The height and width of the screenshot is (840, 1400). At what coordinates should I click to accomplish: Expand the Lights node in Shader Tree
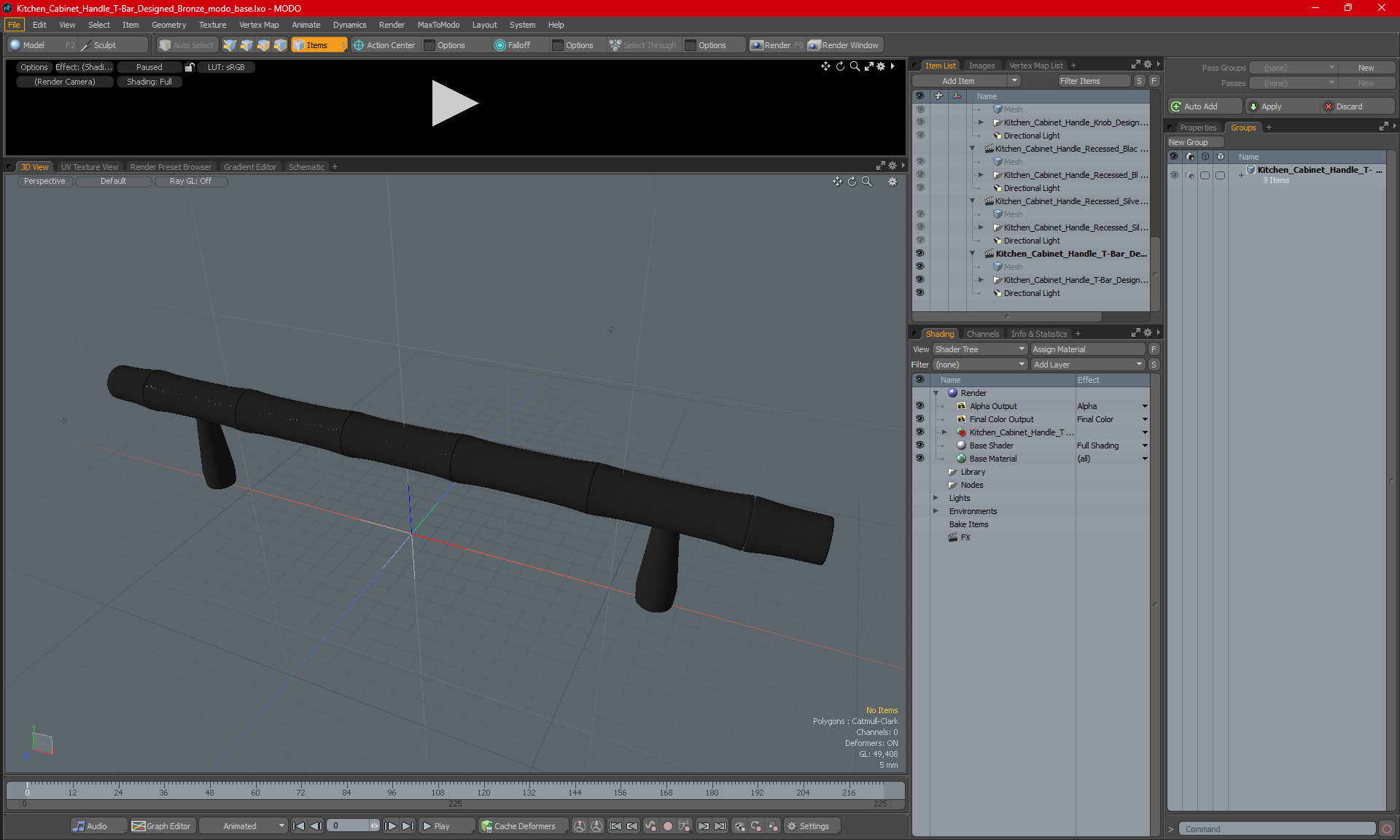936,498
